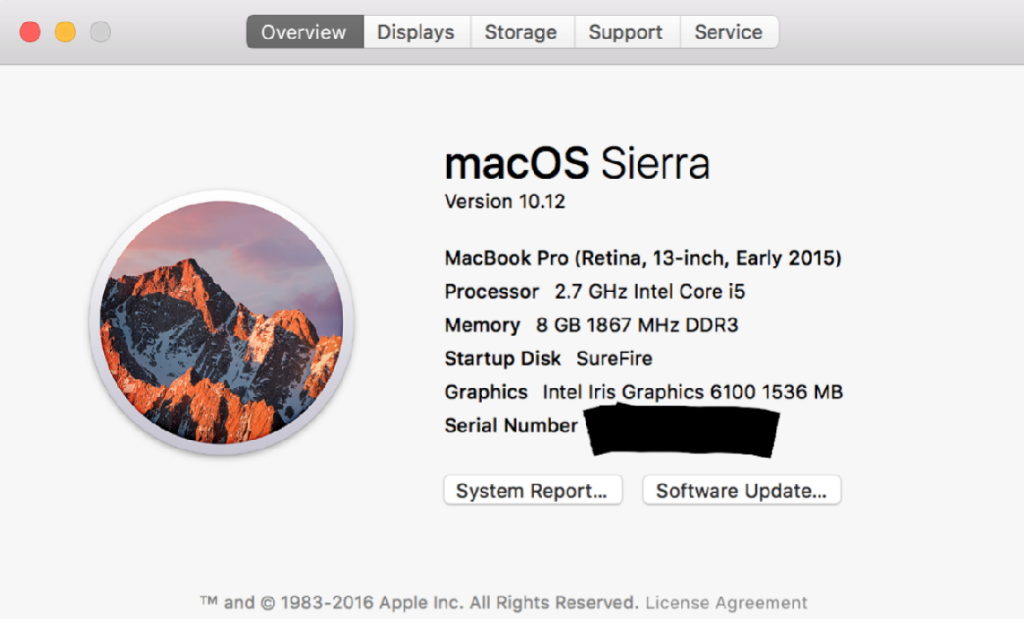Image resolution: width=1024 pixels, height=619 pixels.
Task: Open the License Agreement link
Action: tap(726, 603)
